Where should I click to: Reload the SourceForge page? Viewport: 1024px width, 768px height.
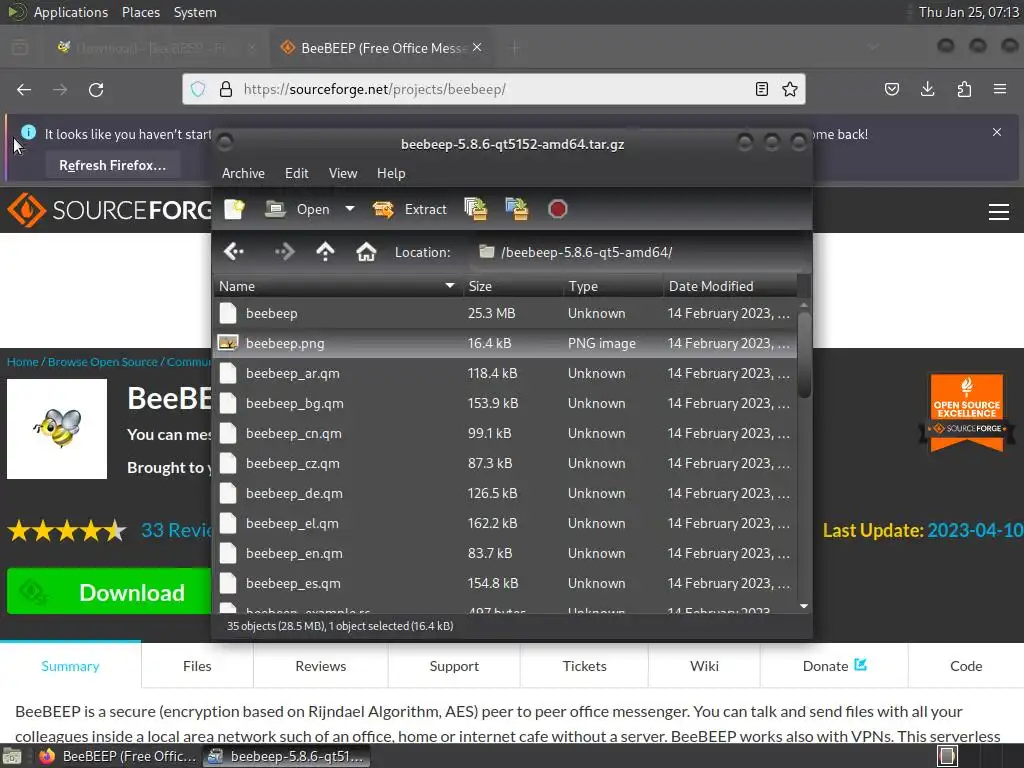[96, 89]
